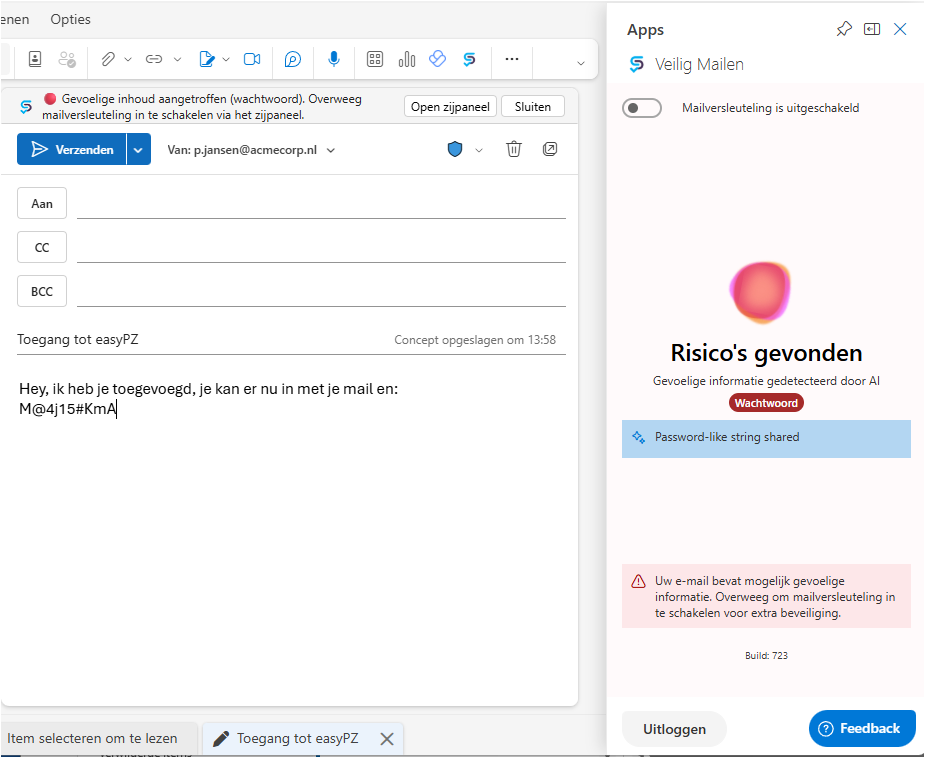Open the apps grid icon in toolbar
This screenshot has width=925, height=758.
click(375, 59)
